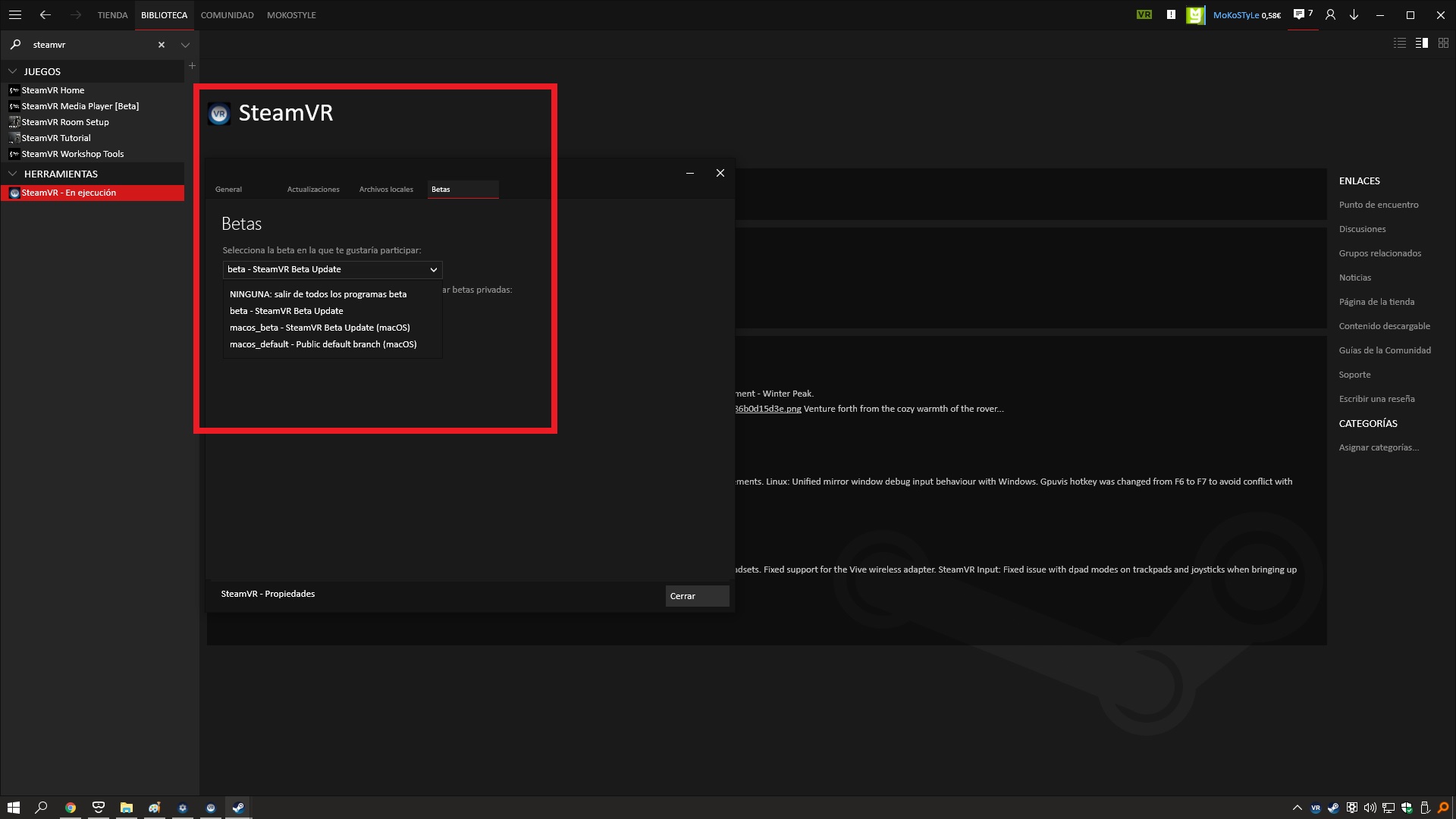Click the hamburger menu icon at top-left

(14, 14)
